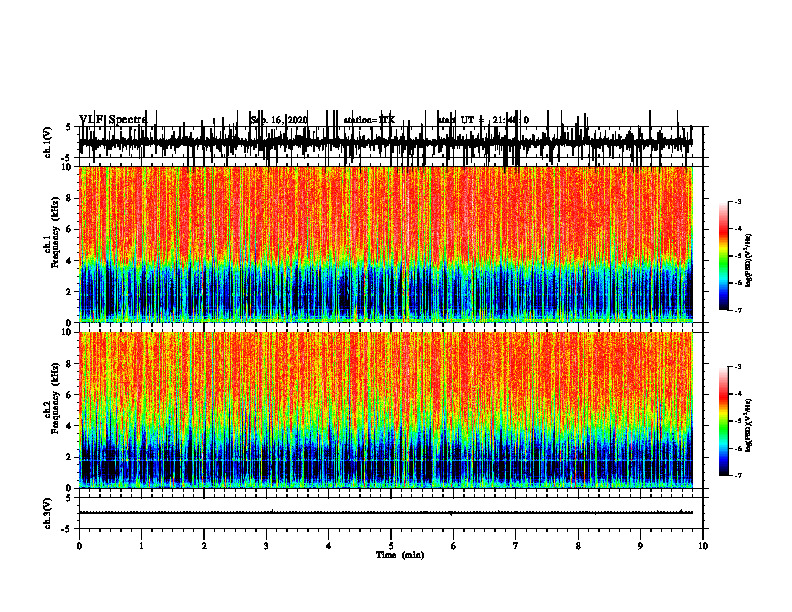Click the '2' kHz tick on ch.2 spectrogram
Image resolution: width=792 pixels, height=612 pixels.
pyautogui.click(x=69, y=457)
